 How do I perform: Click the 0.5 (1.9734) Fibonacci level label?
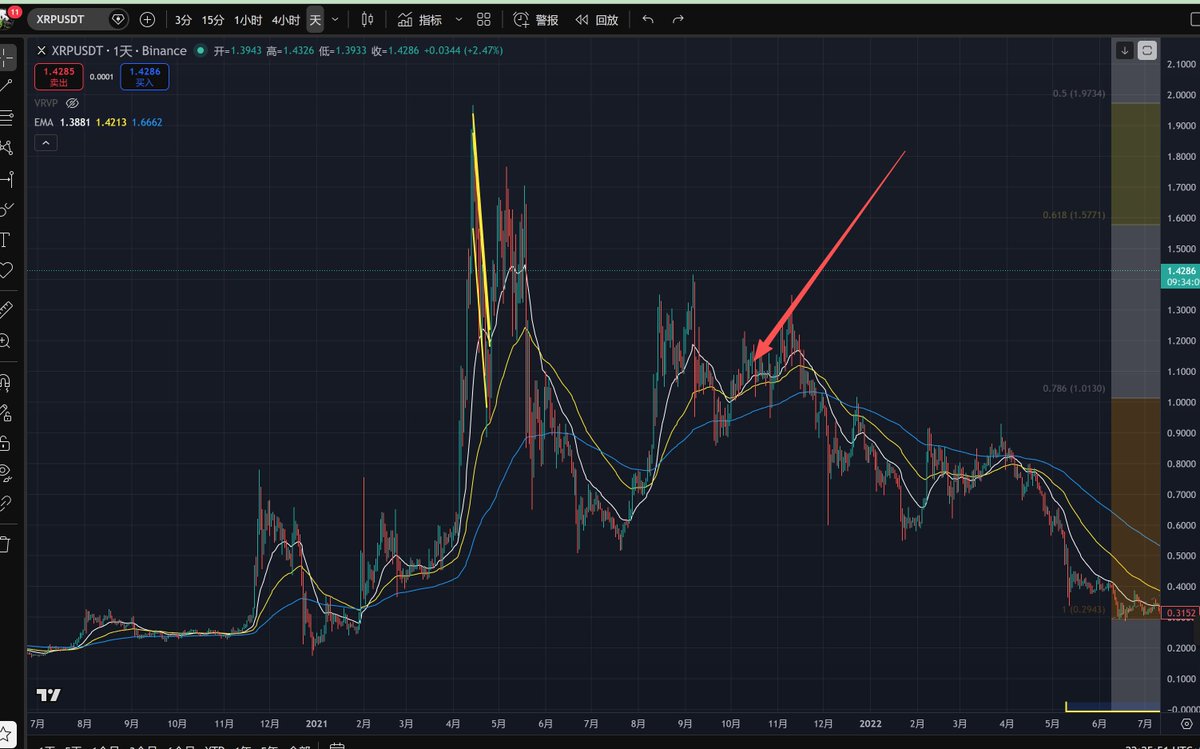[1078, 93]
